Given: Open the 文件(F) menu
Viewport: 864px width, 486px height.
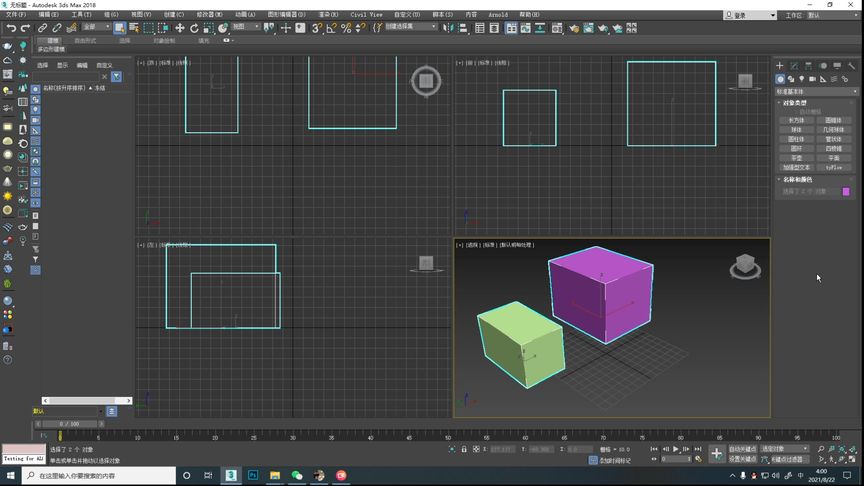Looking at the screenshot, I should click(x=16, y=15).
